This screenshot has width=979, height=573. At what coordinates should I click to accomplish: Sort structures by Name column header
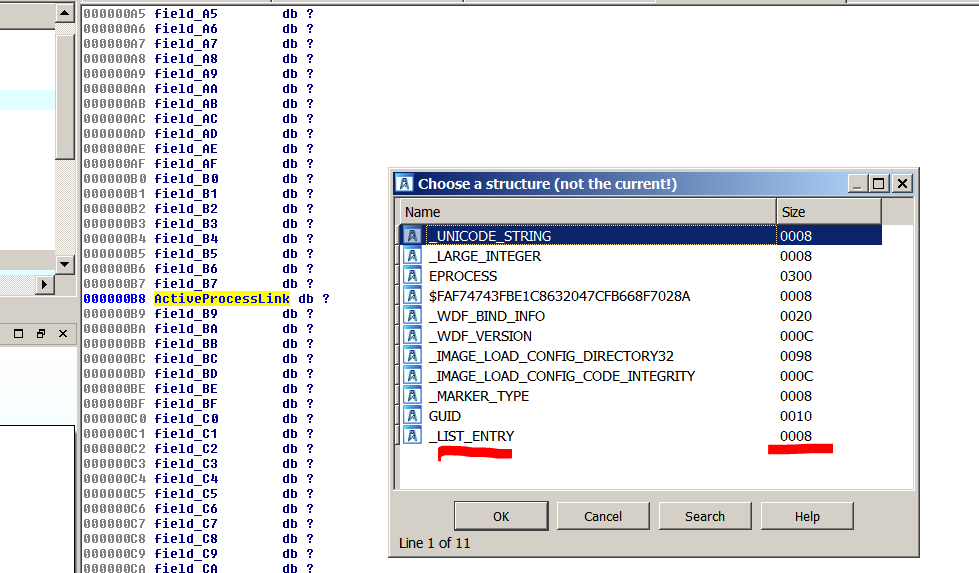coord(587,212)
